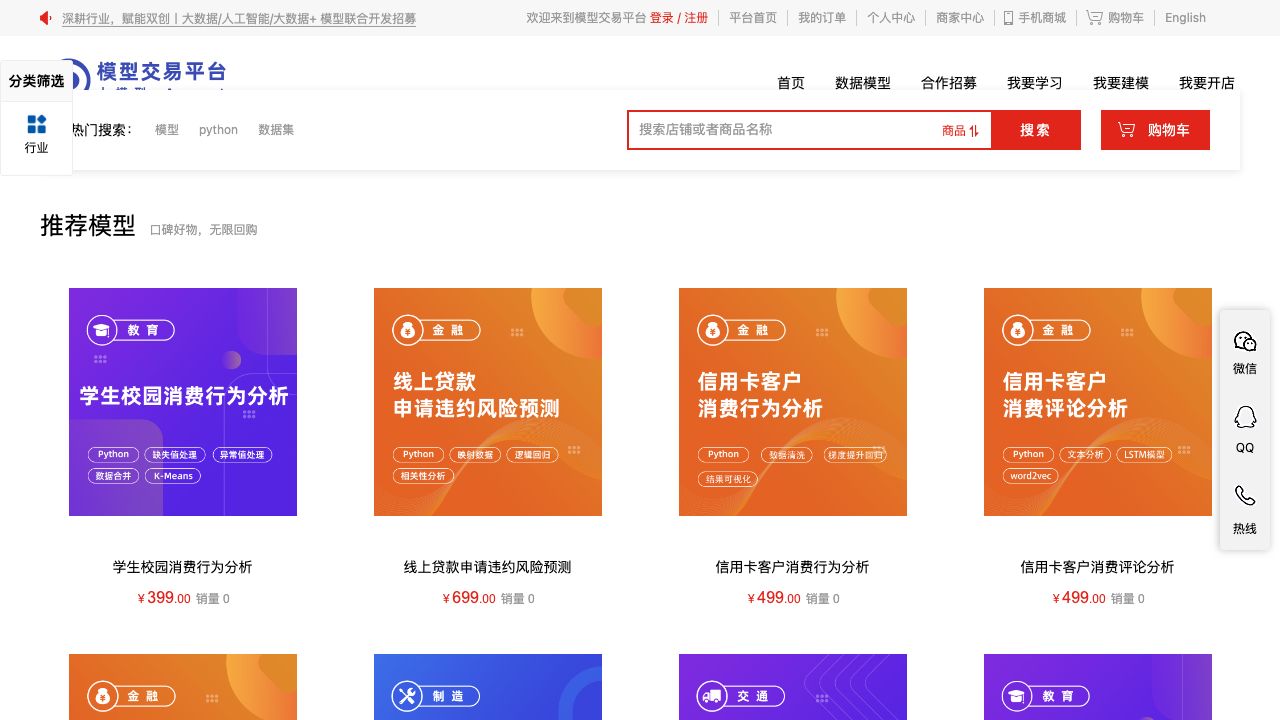Open the cart via top-bar shopping cart icon
This screenshot has width=1280, height=720.
pyautogui.click(x=1094, y=18)
